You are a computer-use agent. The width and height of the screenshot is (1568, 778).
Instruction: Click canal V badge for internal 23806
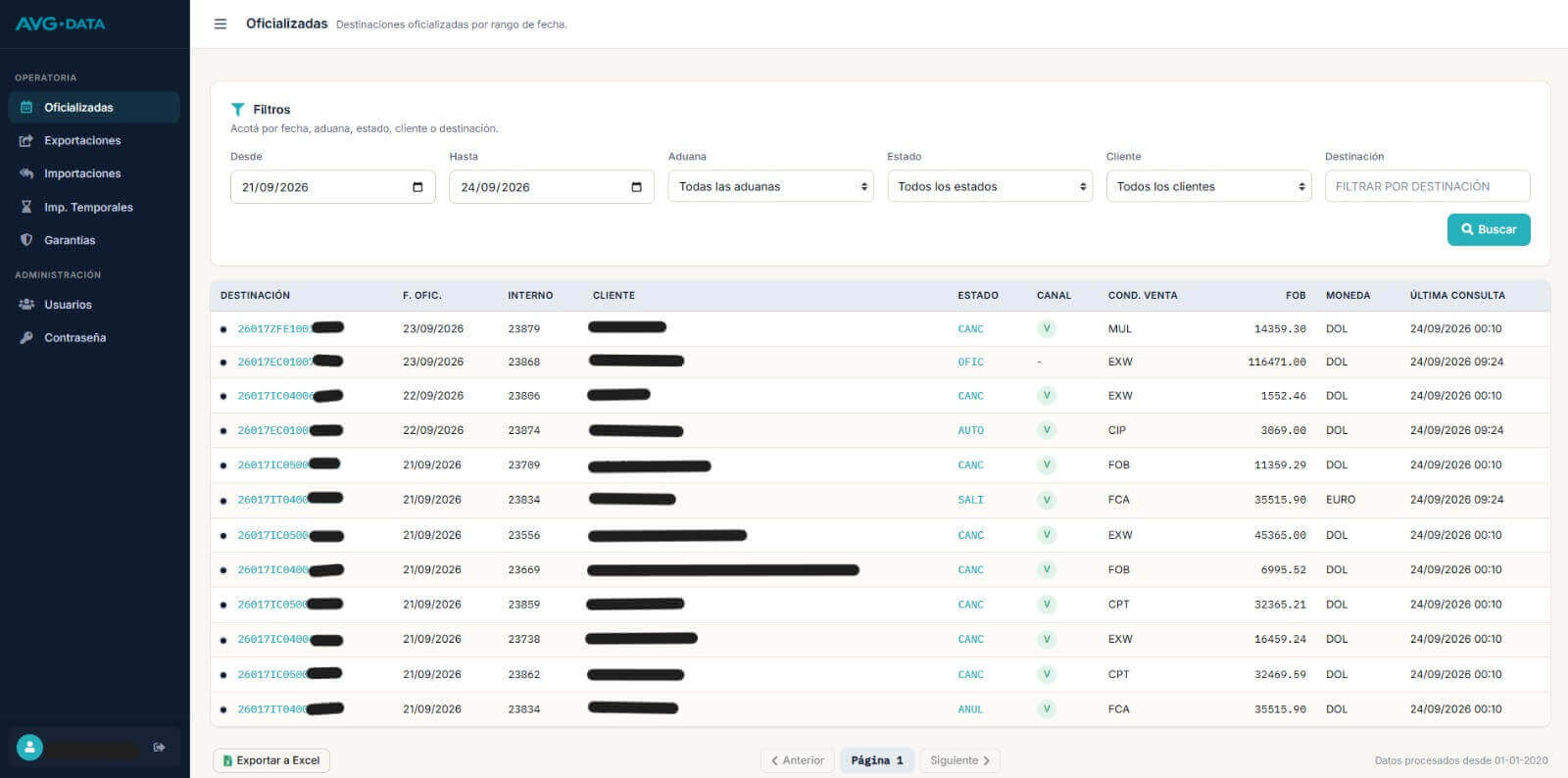pyautogui.click(x=1047, y=396)
